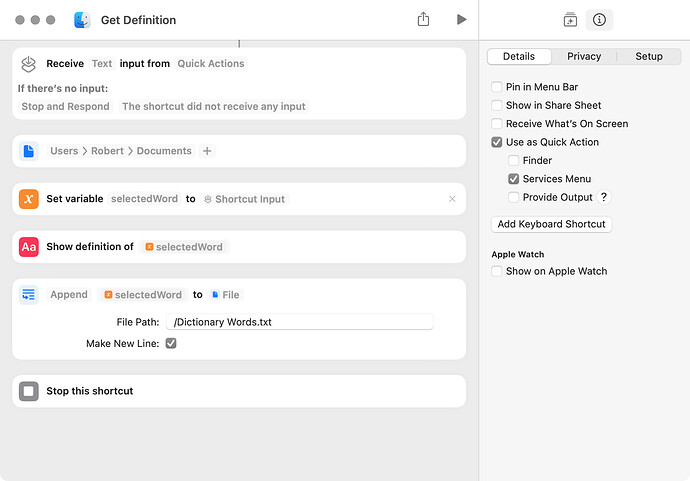Enable Receive What's On Screen checkbox
This screenshot has height=481, width=690.
(496, 124)
